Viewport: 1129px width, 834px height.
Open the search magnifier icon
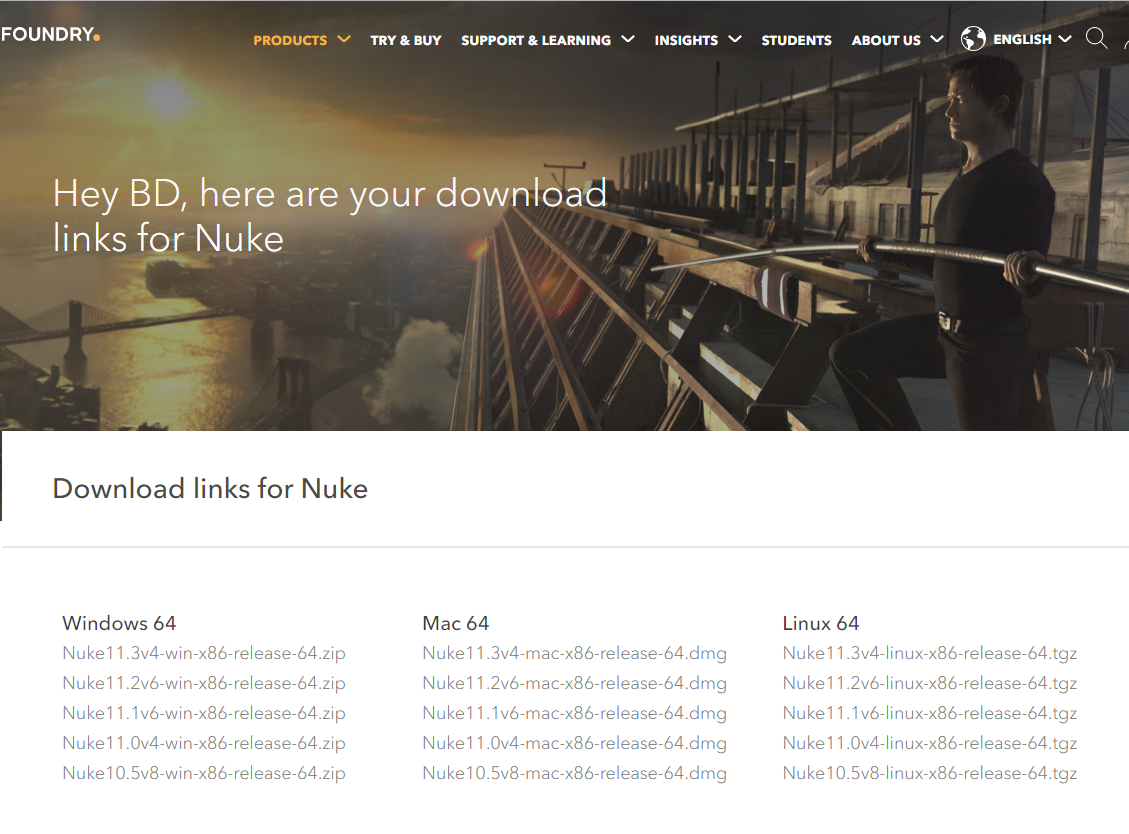(1096, 38)
